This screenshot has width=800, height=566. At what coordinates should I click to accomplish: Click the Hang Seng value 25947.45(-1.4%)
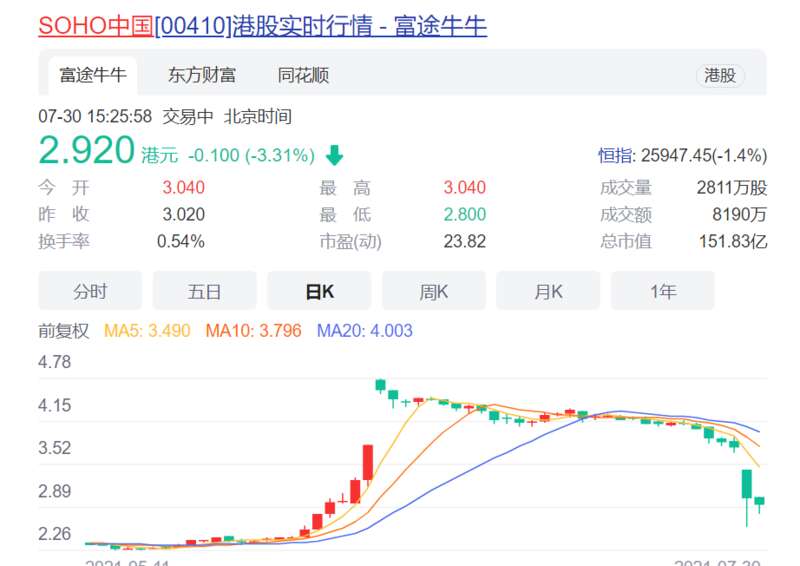(x=704, y=155)
